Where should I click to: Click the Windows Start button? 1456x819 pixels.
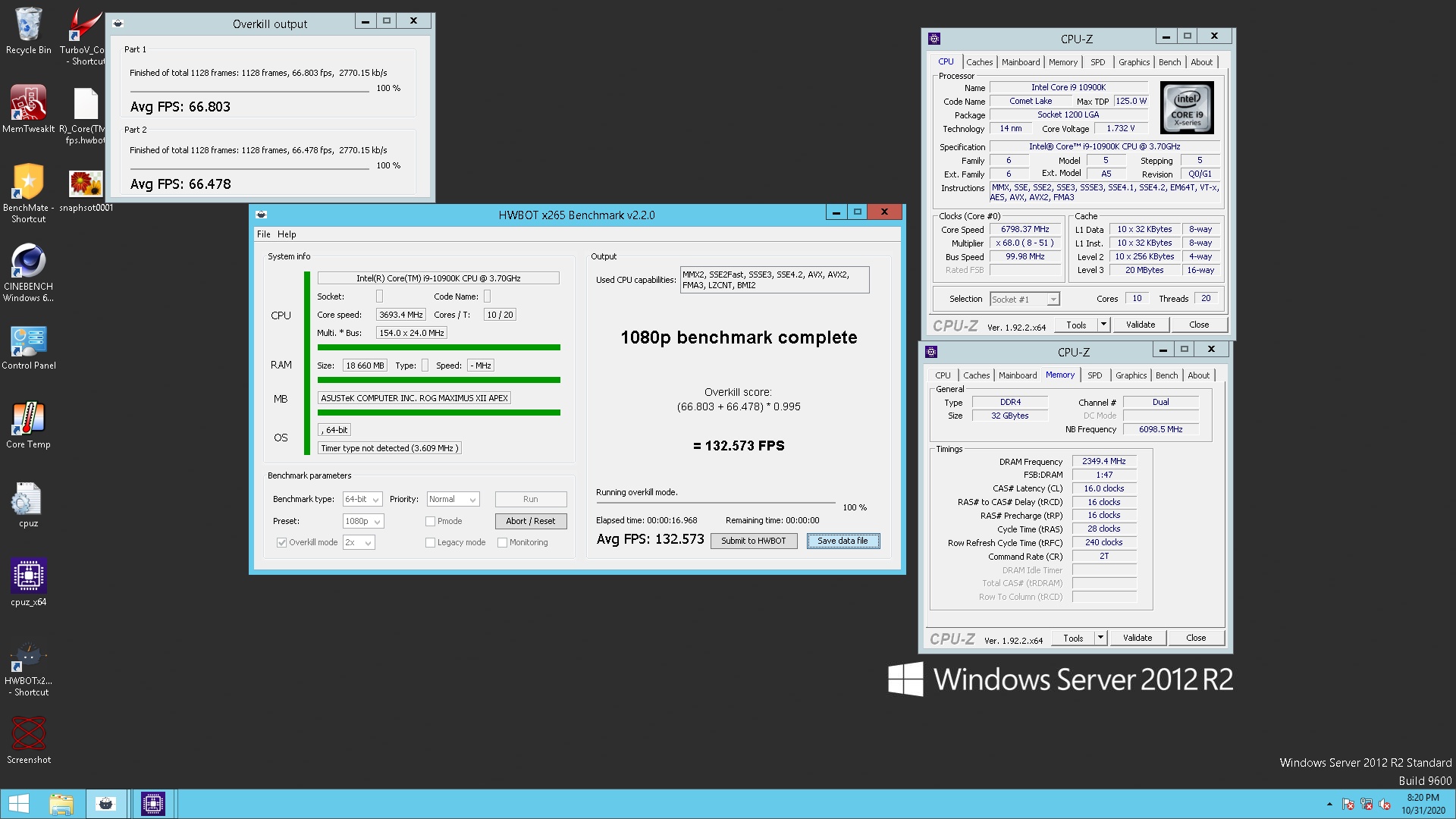18,804
